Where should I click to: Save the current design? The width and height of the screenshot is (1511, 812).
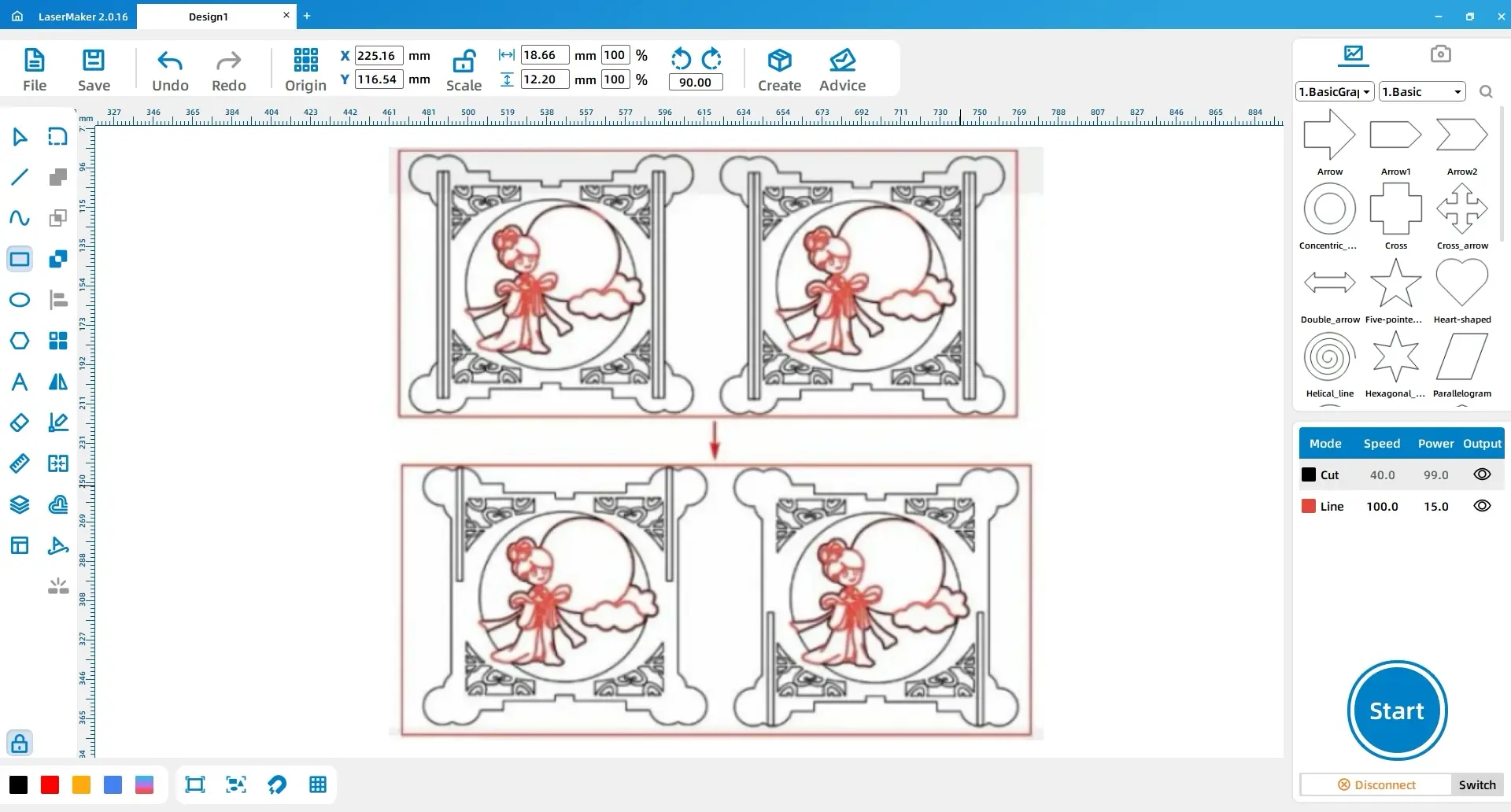pos(94,70)
